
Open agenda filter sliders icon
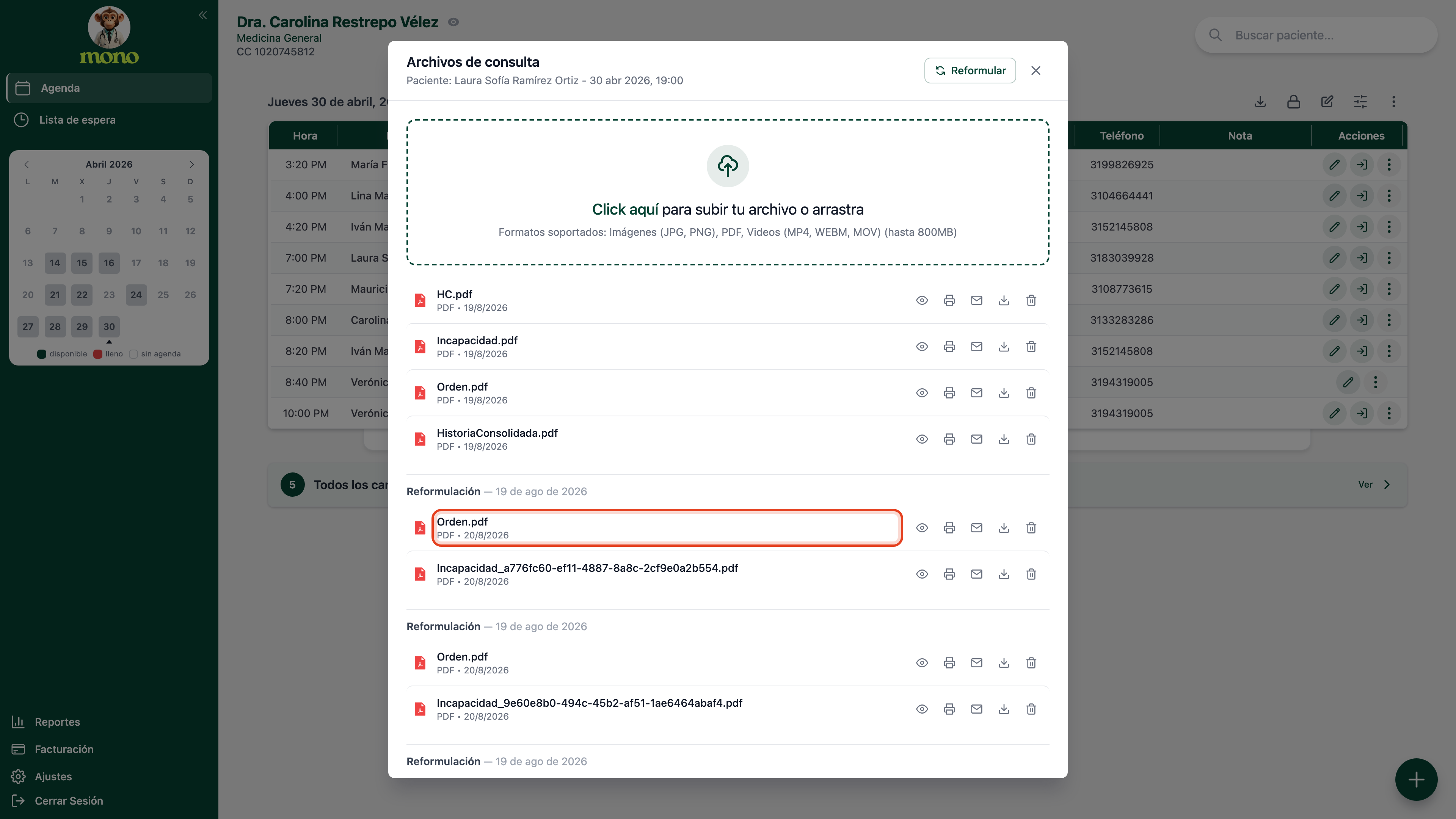click(1360, 102)
